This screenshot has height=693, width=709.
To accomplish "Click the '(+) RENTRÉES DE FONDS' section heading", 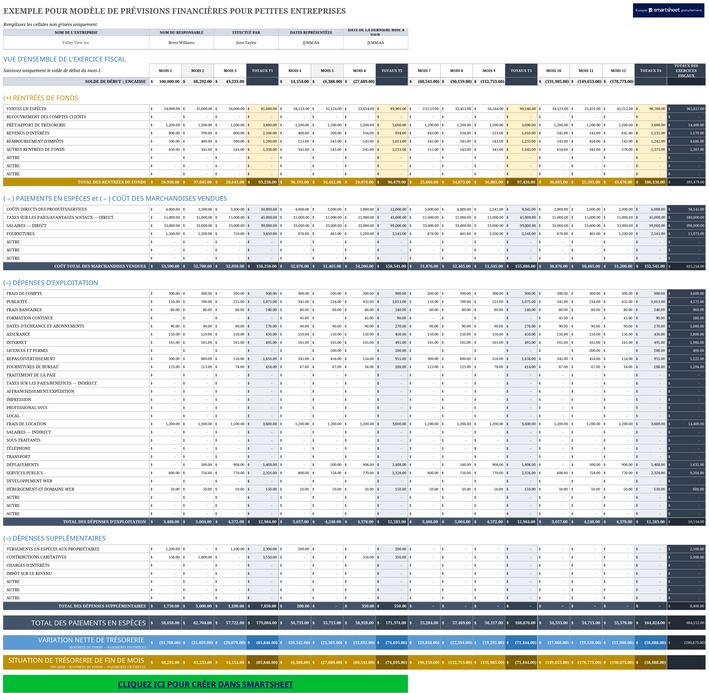I will [41, 98].
